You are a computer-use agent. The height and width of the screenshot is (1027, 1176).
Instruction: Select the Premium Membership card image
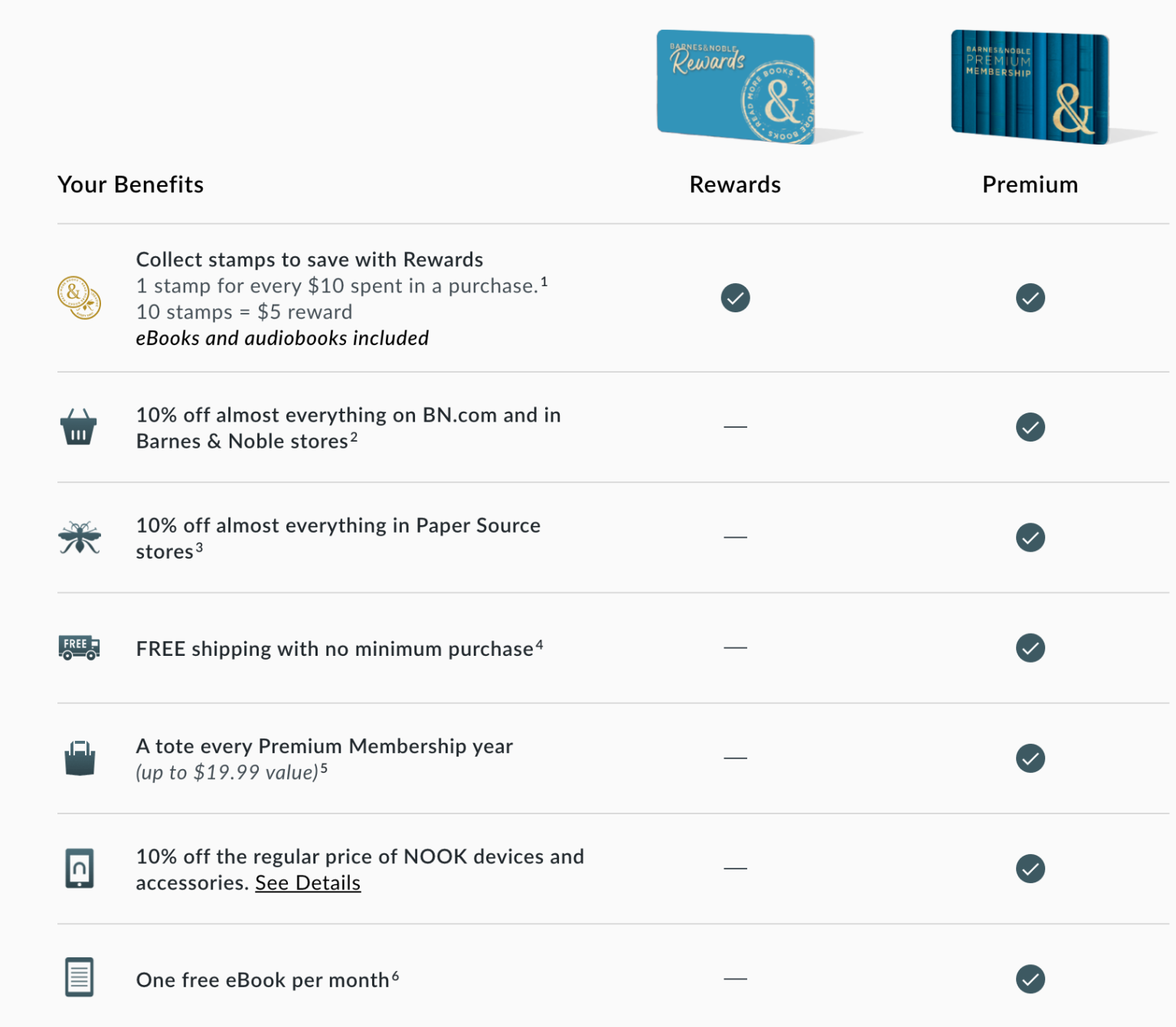[x=1030, y=86]
